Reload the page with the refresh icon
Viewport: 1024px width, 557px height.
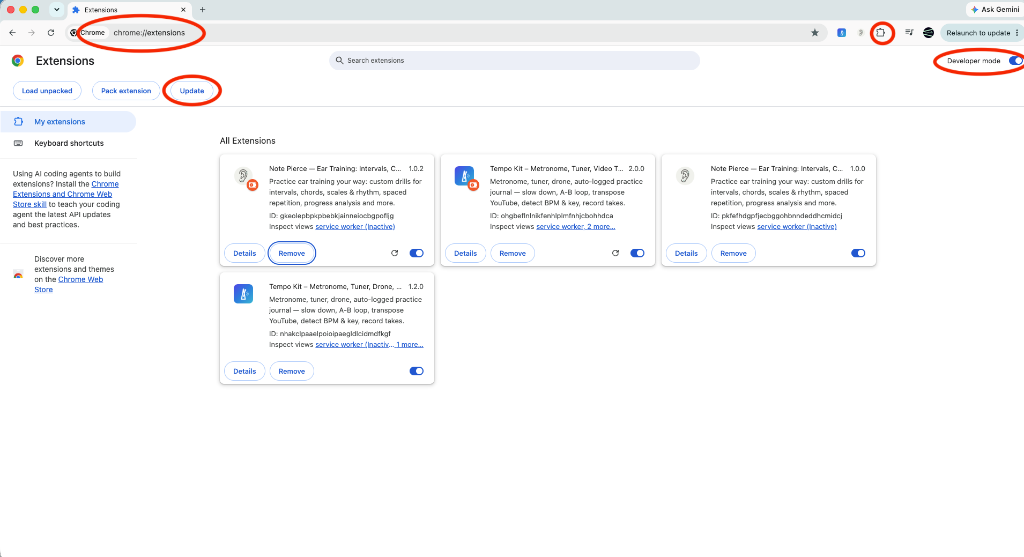51,33
